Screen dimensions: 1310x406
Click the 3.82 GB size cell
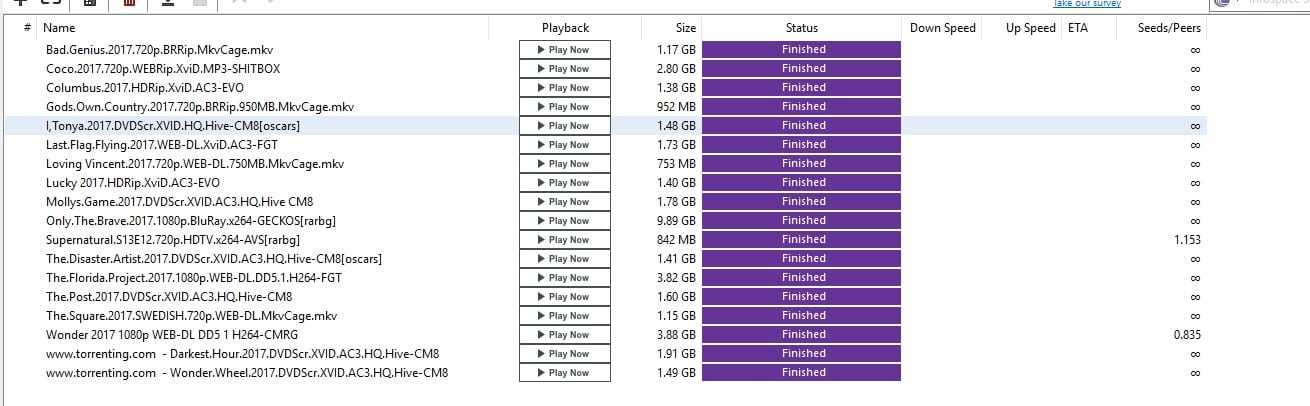point(676,277)
